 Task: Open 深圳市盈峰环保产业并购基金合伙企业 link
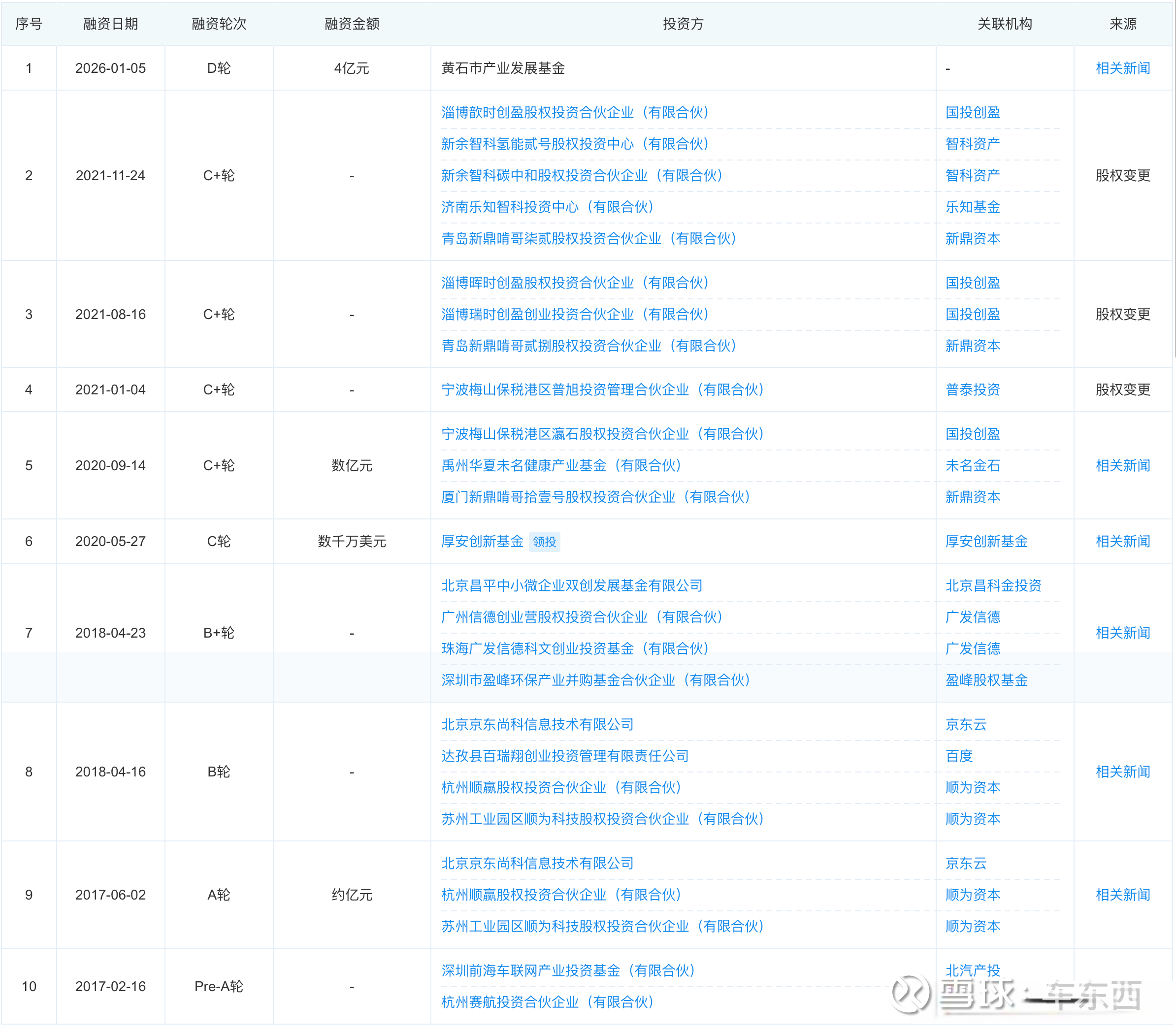pyautogui.click(x=595, y=680)
